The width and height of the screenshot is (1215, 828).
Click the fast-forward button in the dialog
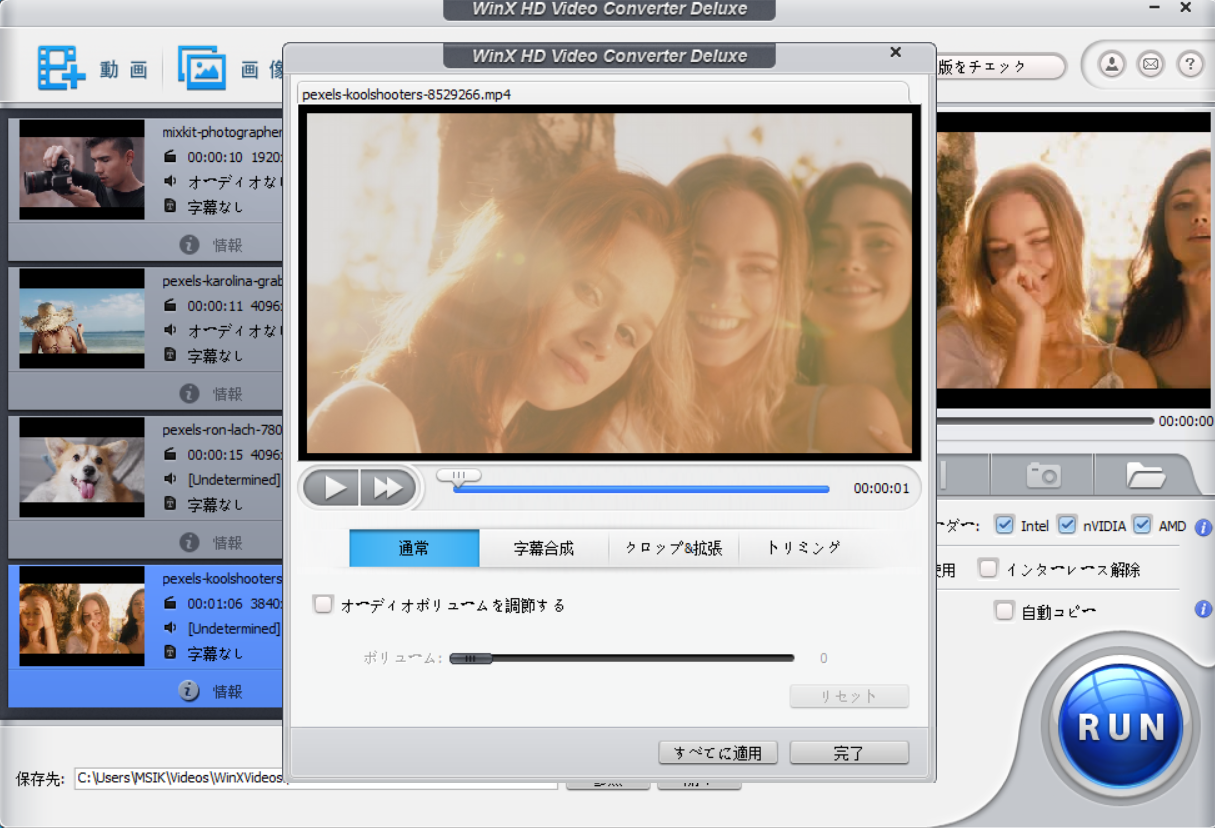coord(387,488)
